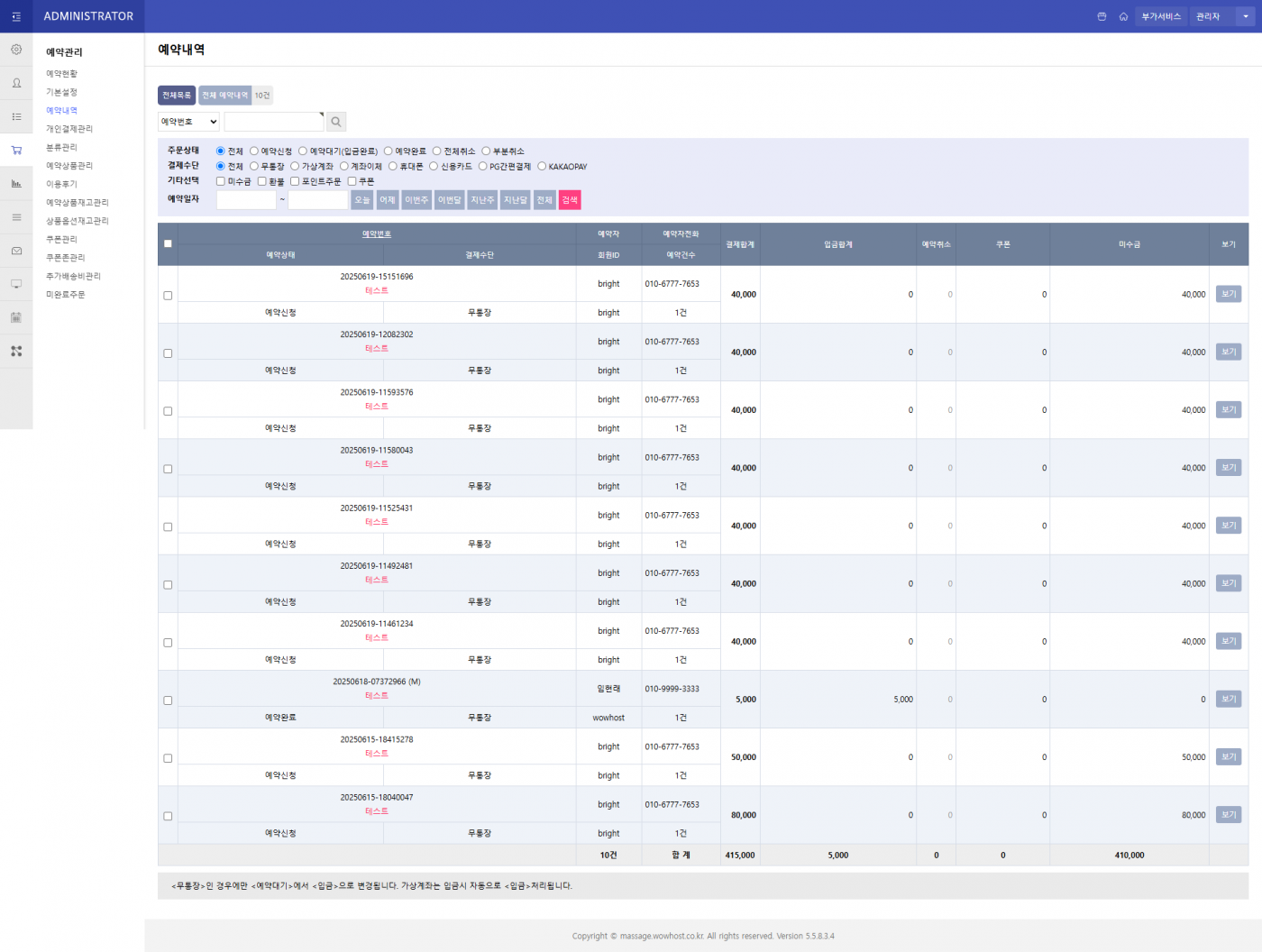
Task: Tick the checkbox for reservation 20250619-15151696
Action: (x=168, y=296)
